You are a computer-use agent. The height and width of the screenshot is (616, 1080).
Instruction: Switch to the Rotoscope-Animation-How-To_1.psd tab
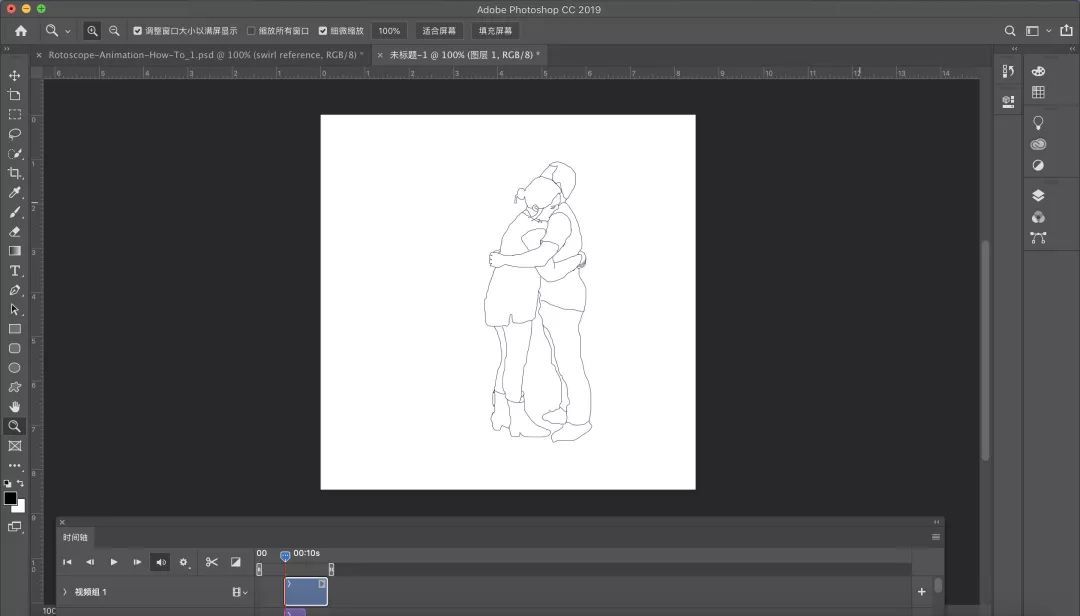(200, 55)
